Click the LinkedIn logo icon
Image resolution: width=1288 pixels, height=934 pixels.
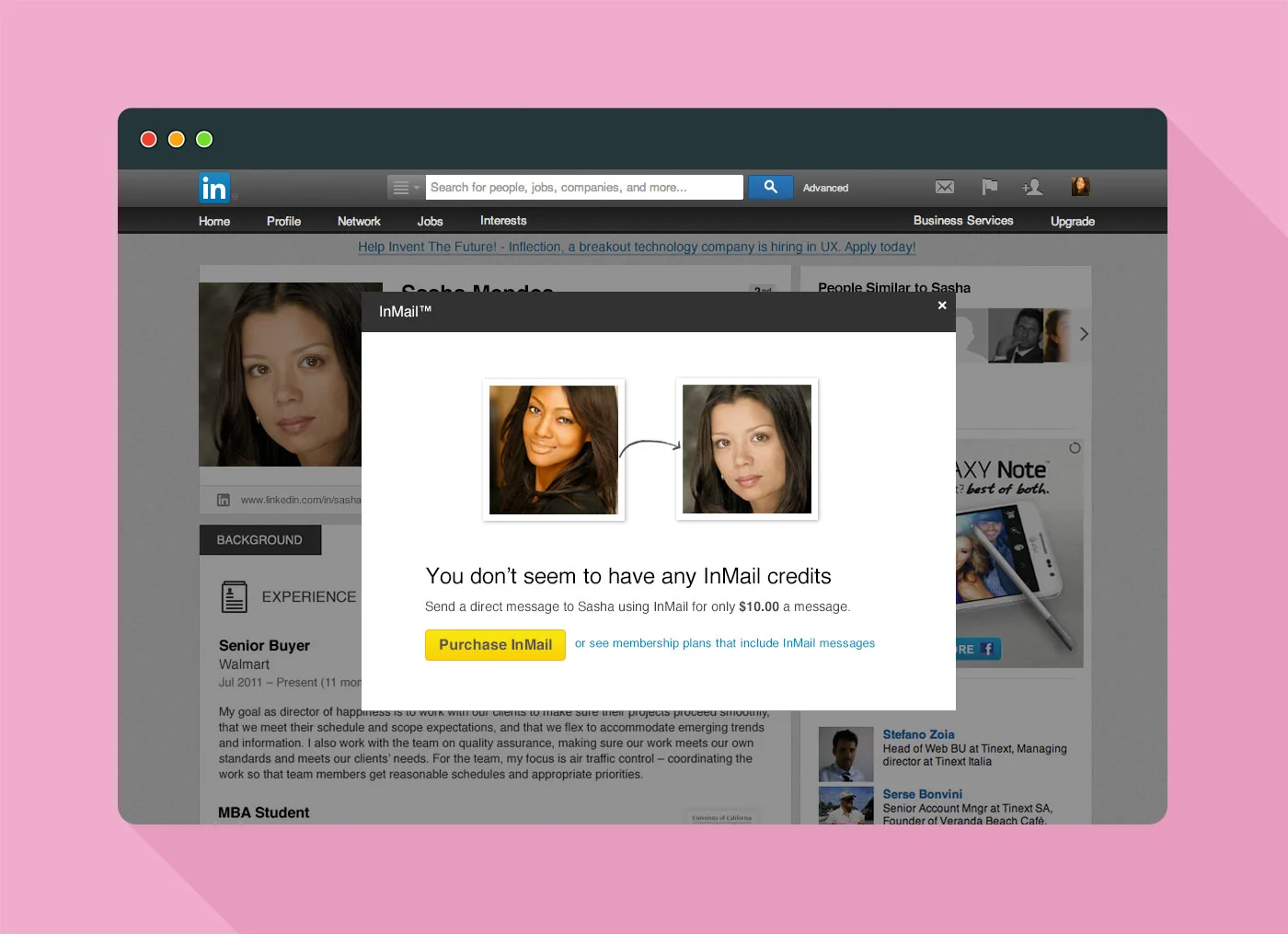pos(214,188)
